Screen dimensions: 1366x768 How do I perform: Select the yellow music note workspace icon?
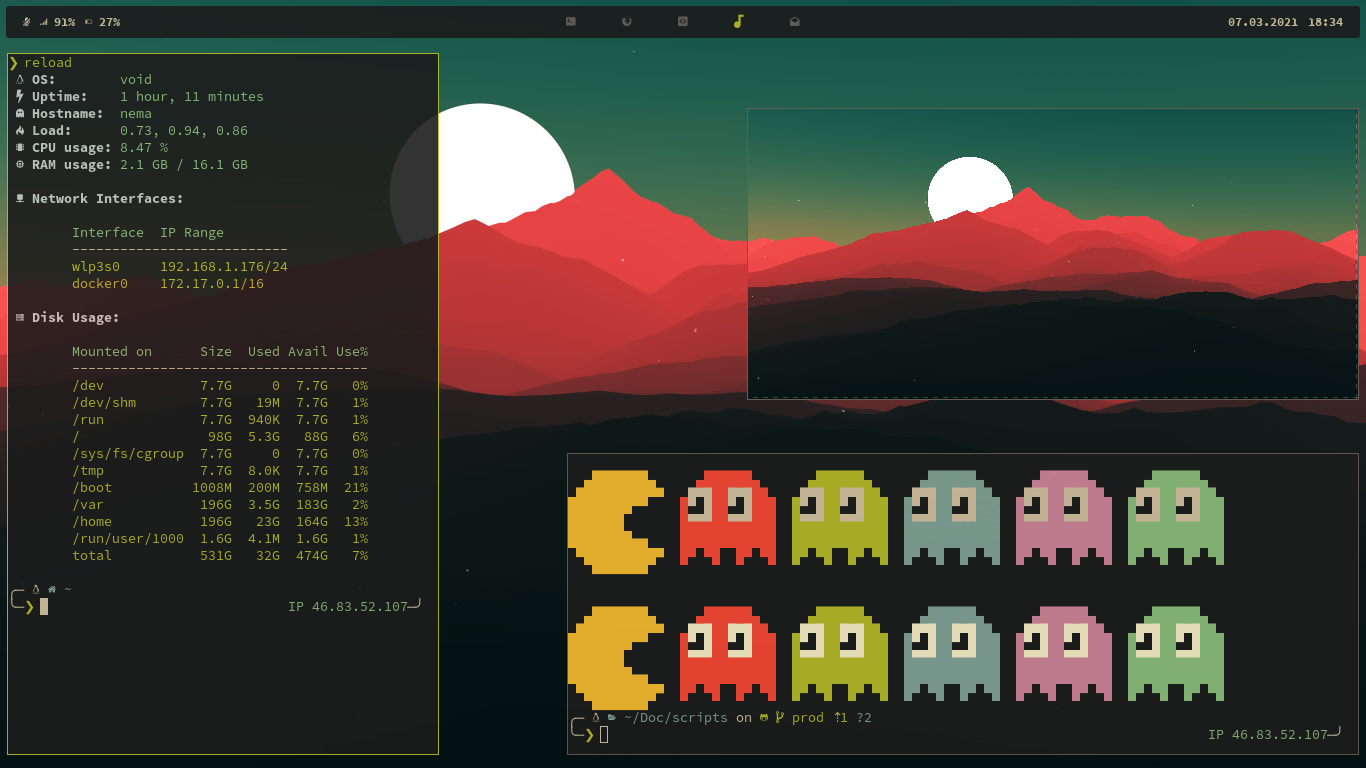739,21
